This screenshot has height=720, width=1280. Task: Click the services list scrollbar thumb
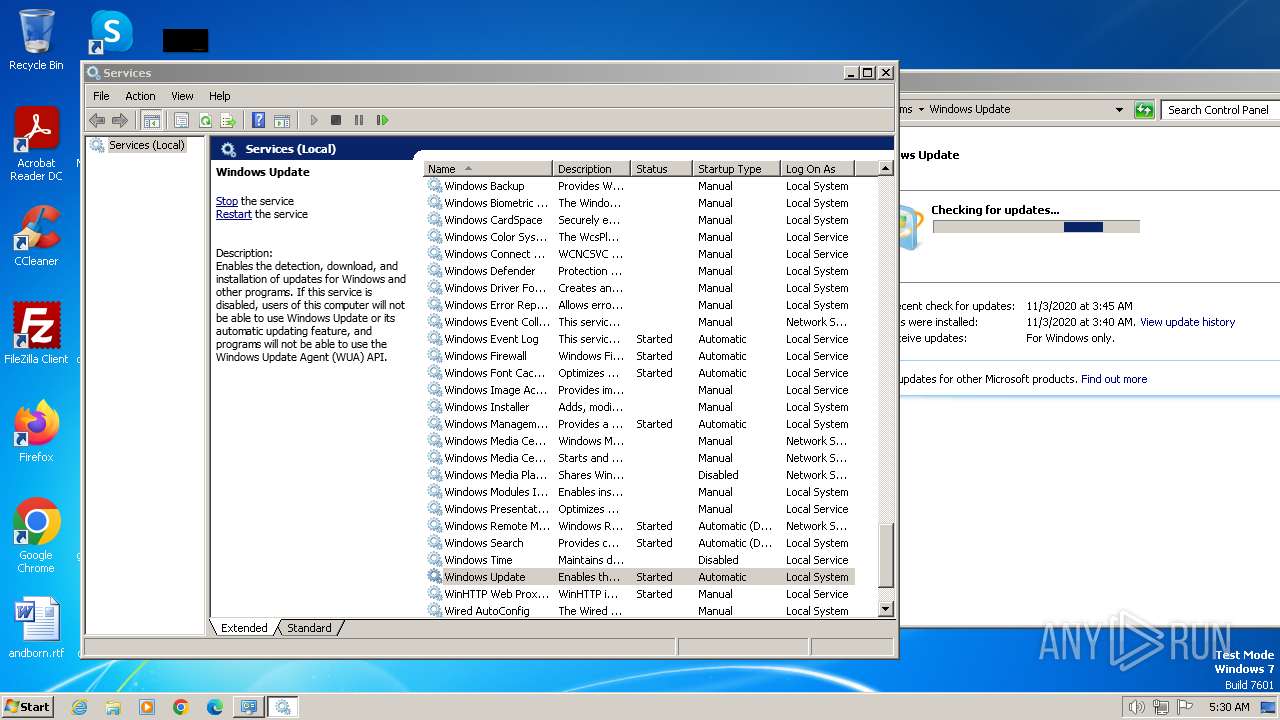[x=885, y=555]
